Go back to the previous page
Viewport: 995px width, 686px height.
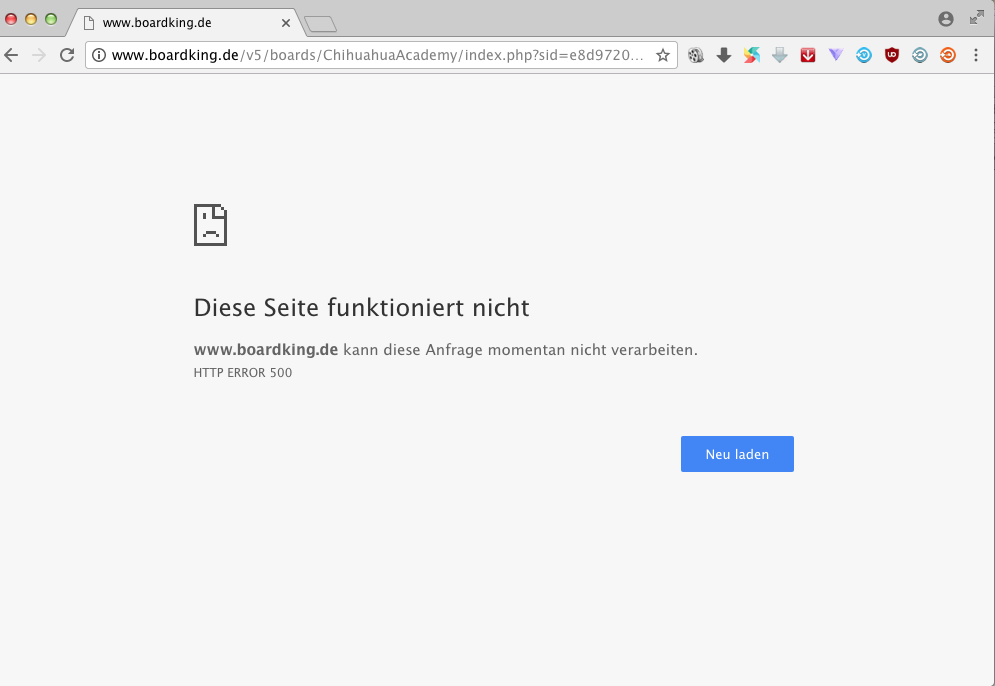tap(11, 55)
